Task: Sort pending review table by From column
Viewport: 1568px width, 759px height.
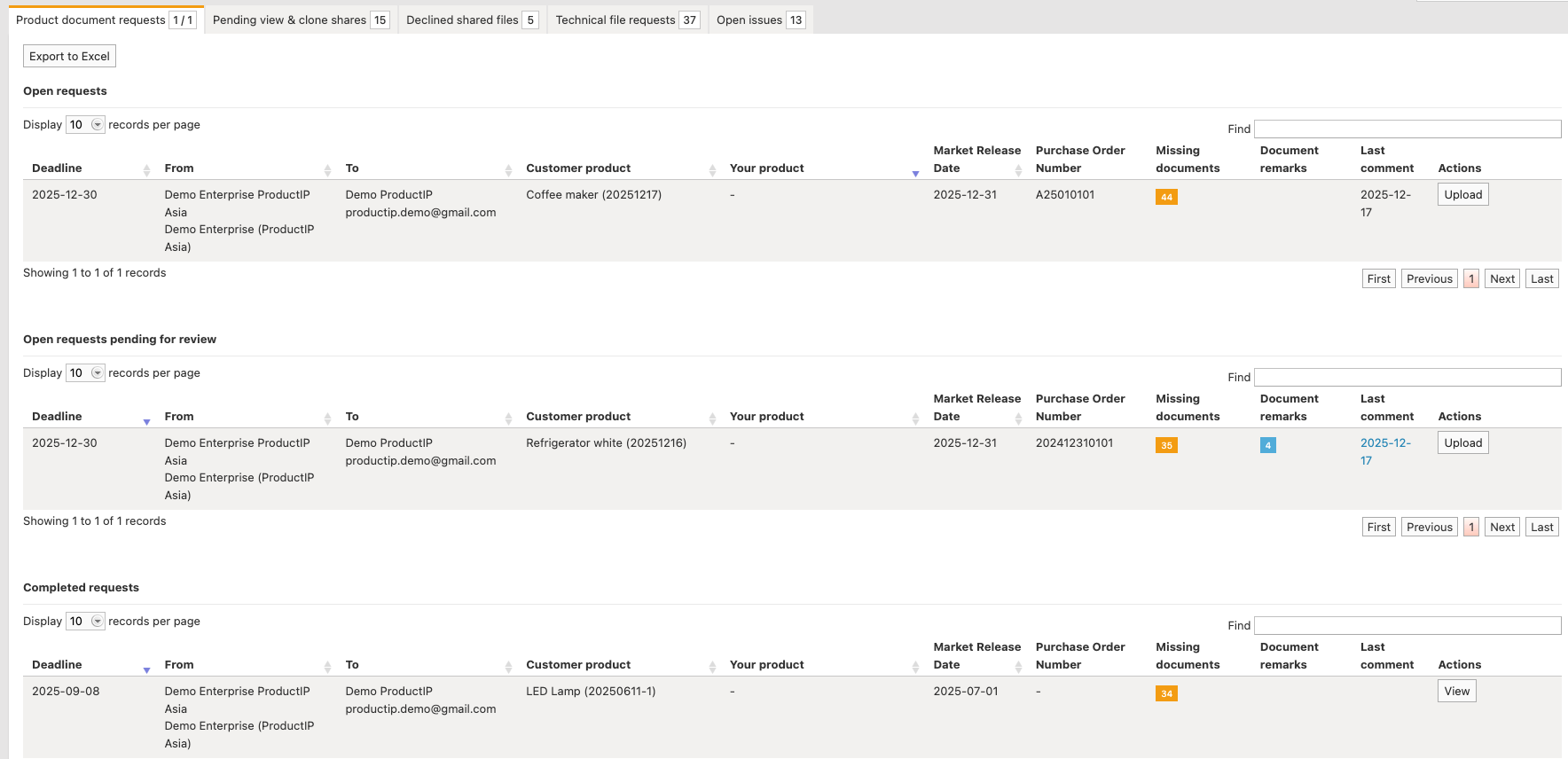Action: [x=179, y=417]
